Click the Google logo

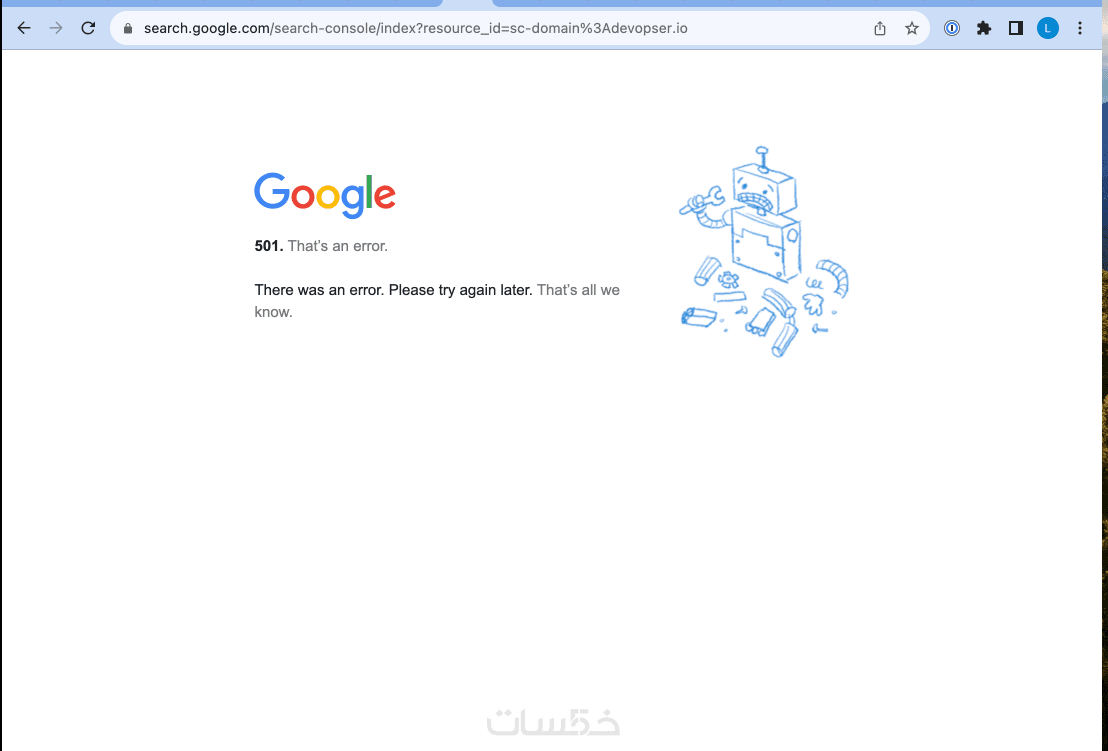(325, 195)
